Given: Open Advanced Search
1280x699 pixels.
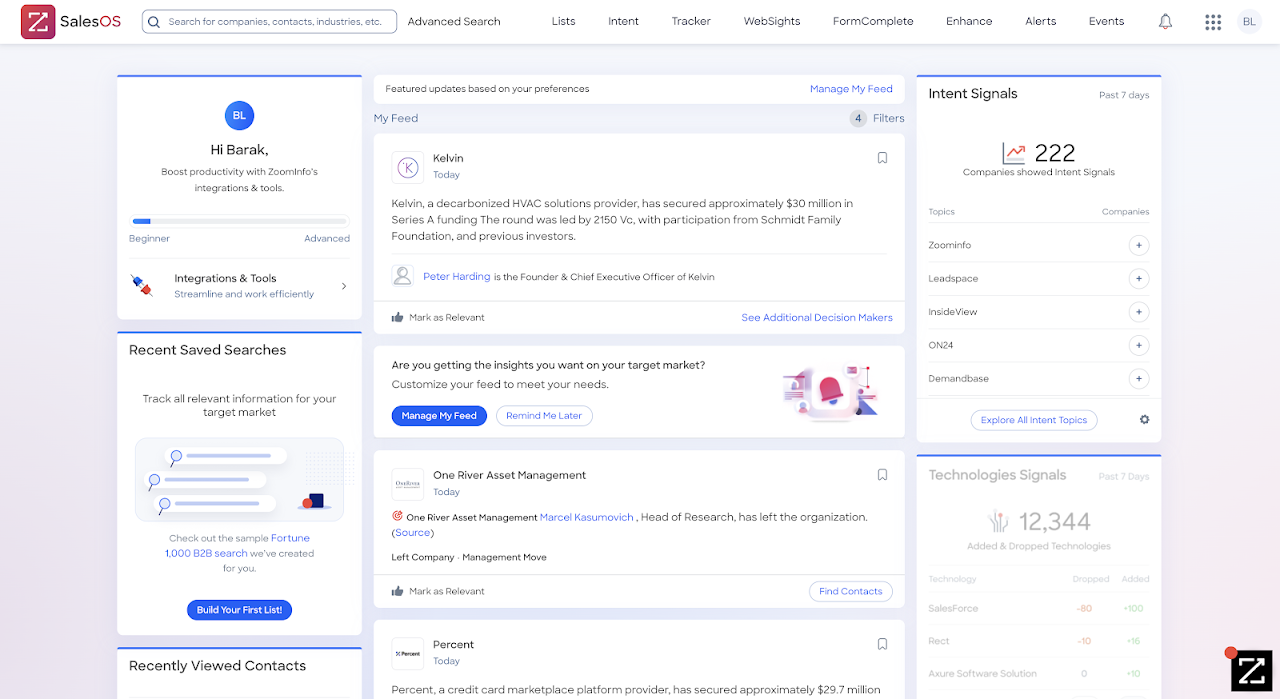Looking at the screenshot, I should pyautogui.click(x=454, y=21).
